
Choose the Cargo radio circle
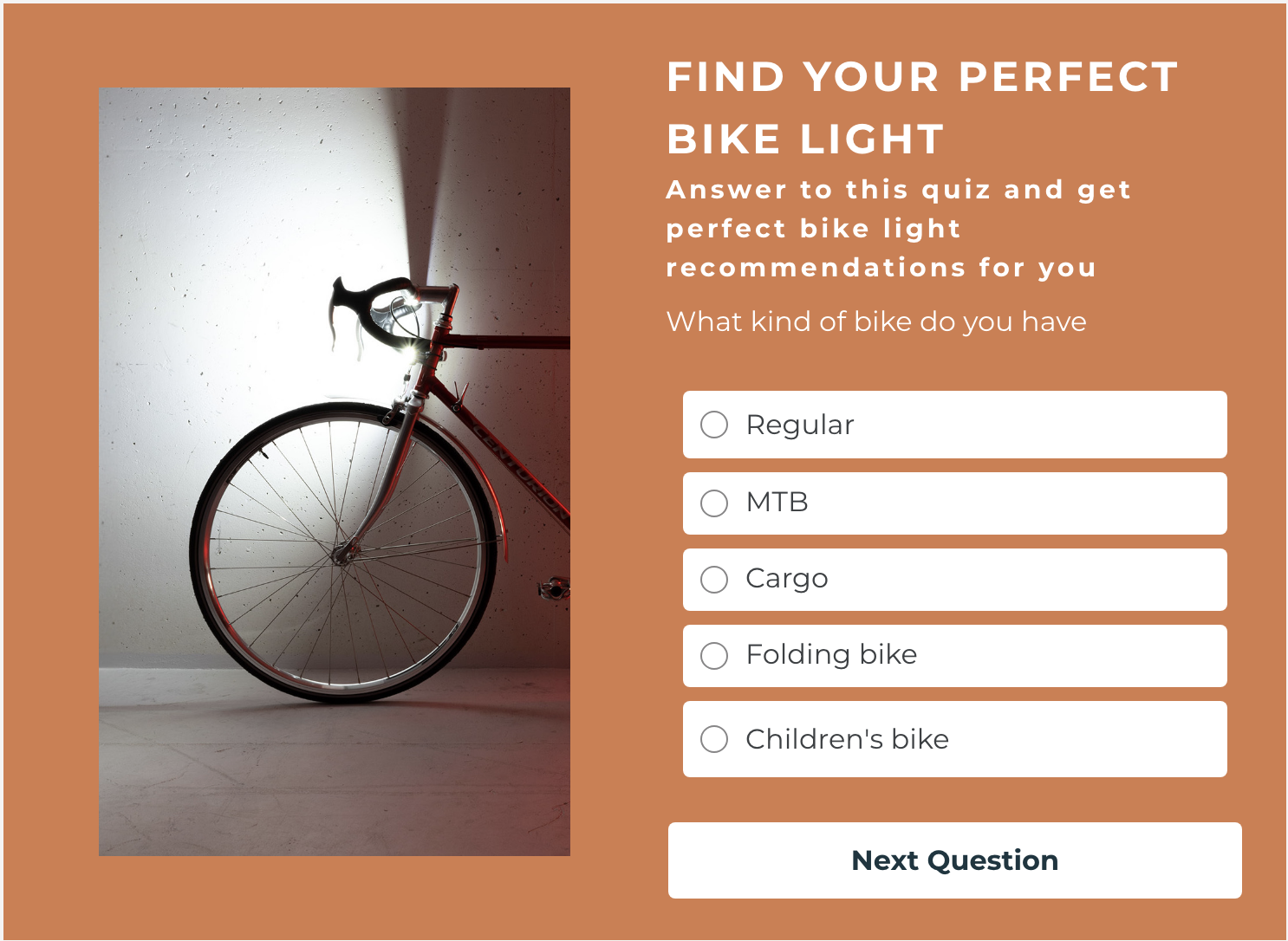click(x=714, y=580)
